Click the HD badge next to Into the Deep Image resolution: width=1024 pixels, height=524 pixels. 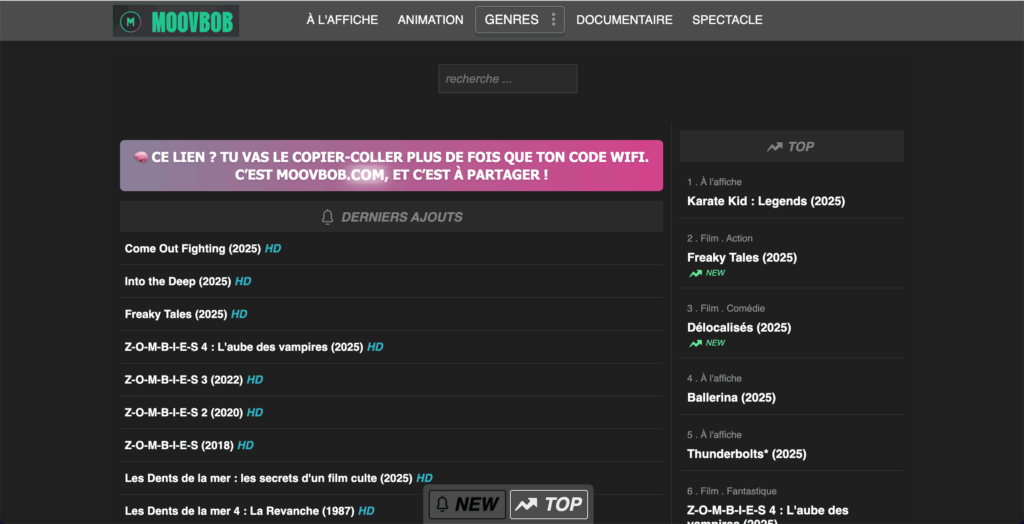click(243, 282)
